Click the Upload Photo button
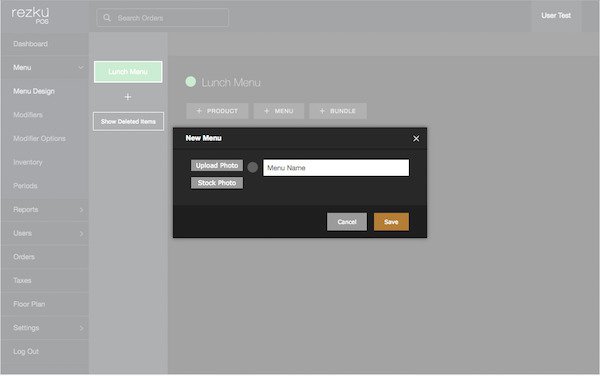The width and height of the screenshot is (600, 376). (x=217, y=165)
